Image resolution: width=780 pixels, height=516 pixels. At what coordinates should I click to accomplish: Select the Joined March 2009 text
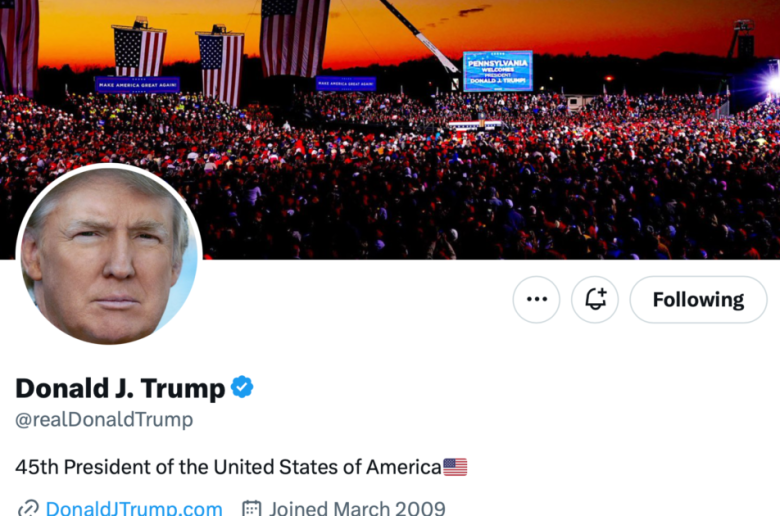pos(357,508)
